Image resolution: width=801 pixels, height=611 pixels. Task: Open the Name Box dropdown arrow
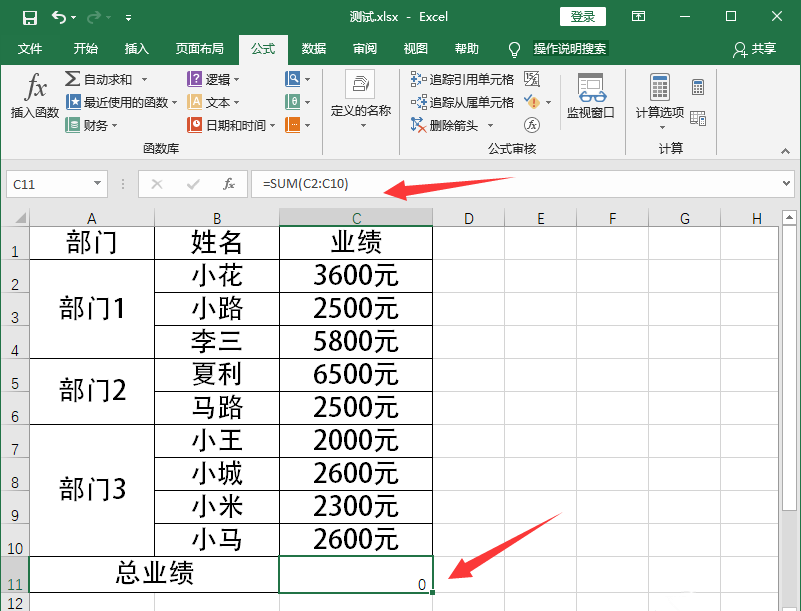click(97, 184)
